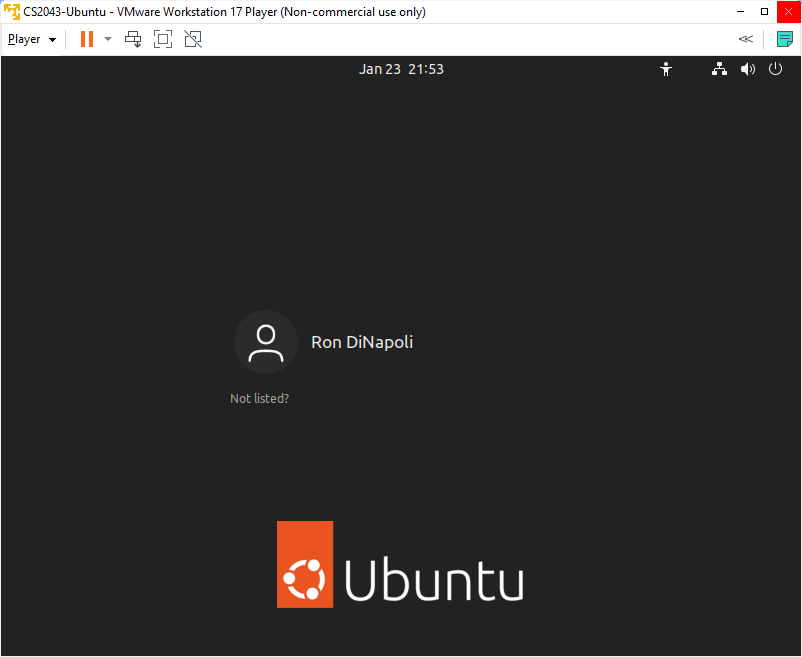The image size is (802, 657).
Task: Click the user avatar circle
Action: pyautogui.click(x=266, y=342)
